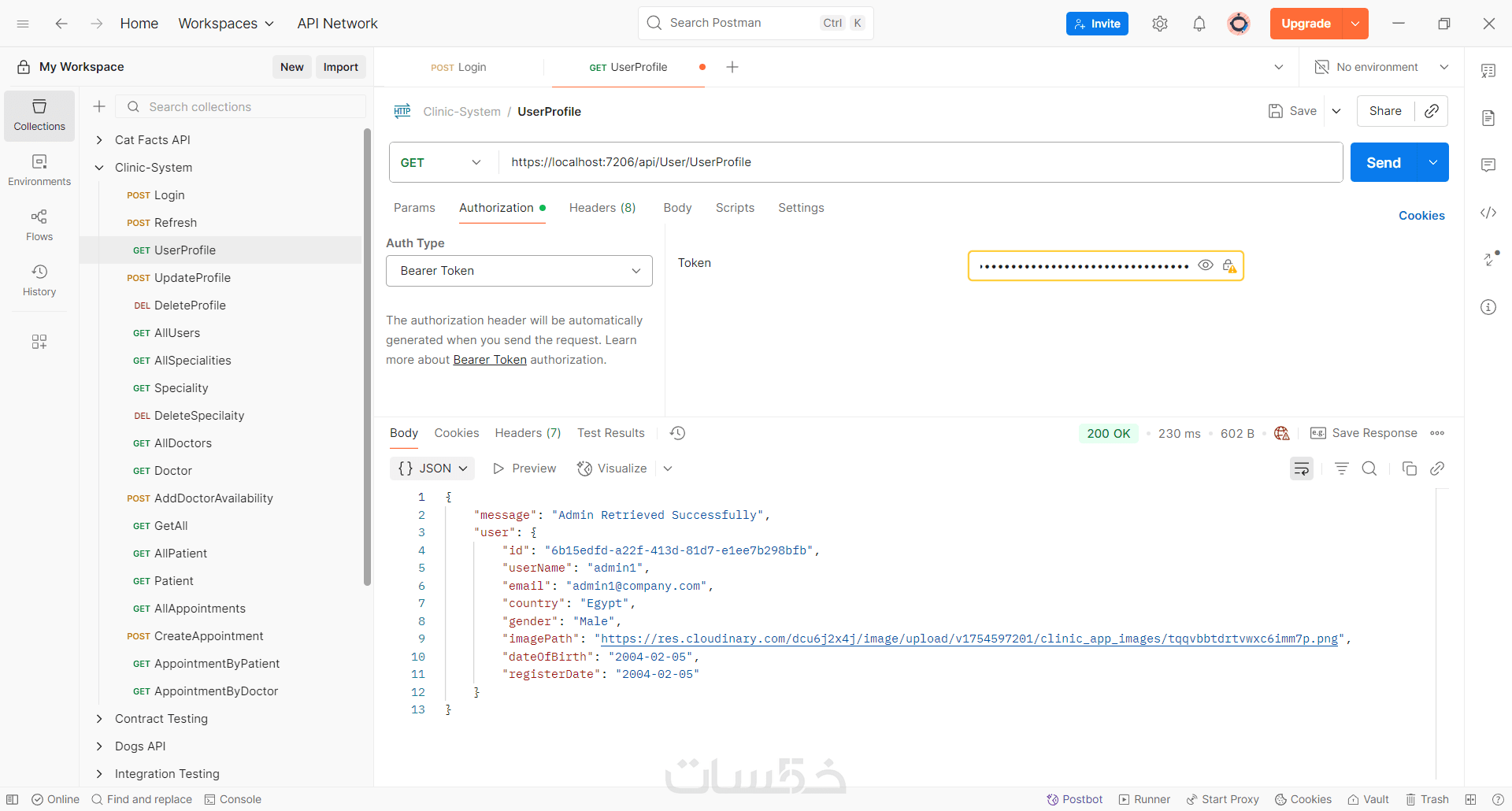This screenshot has height=811, width=1512.
Task: Open the Flows sidebar panel
Action: click(x=39, y=225)
